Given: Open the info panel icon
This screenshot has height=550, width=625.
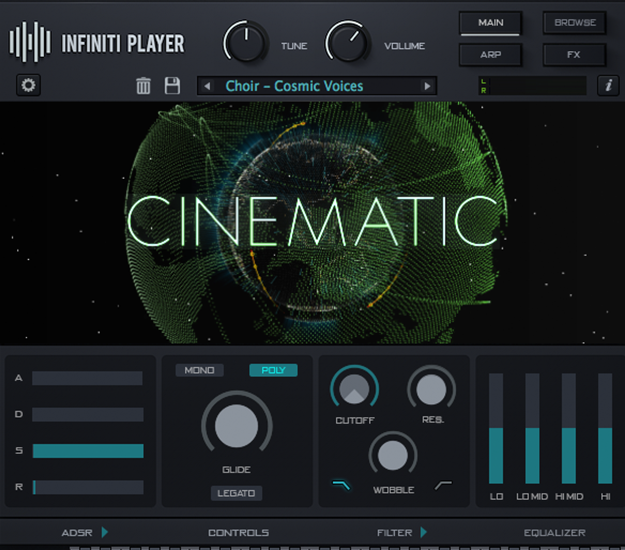Looking at the screenshot, I should [608, 85].
